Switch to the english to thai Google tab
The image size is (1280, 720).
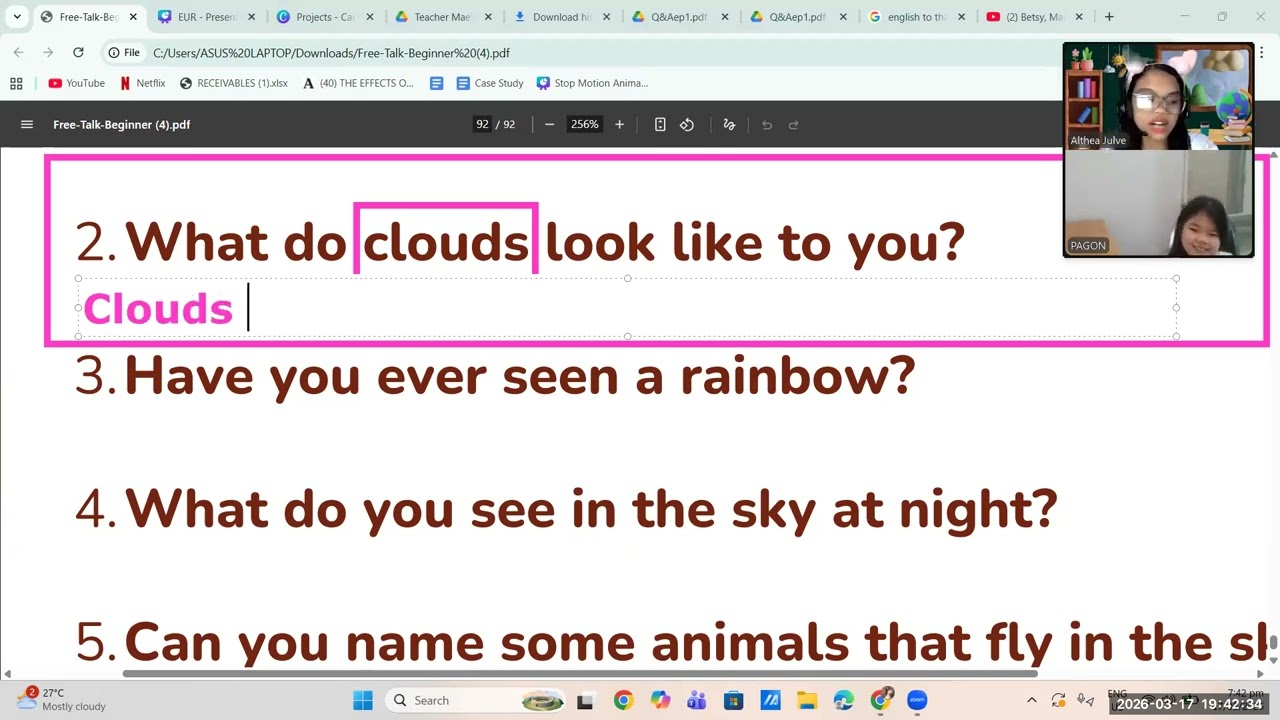point(916,17)
